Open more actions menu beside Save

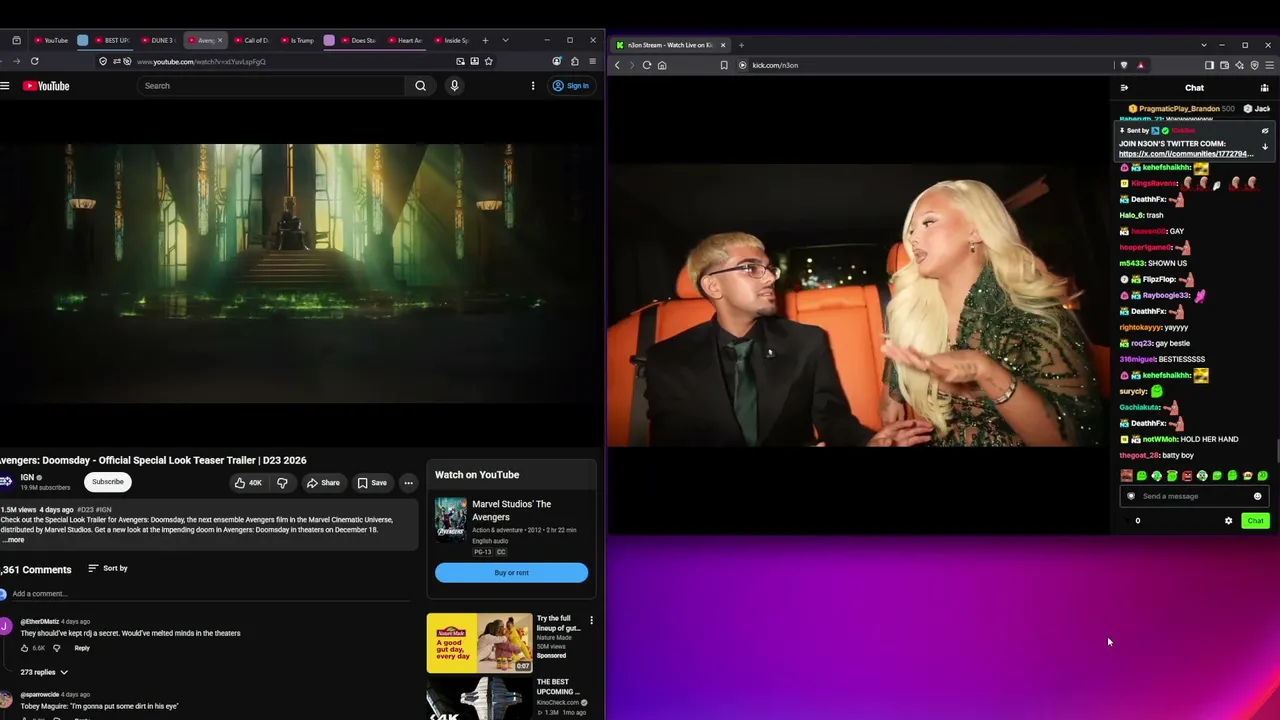[408, 483]
